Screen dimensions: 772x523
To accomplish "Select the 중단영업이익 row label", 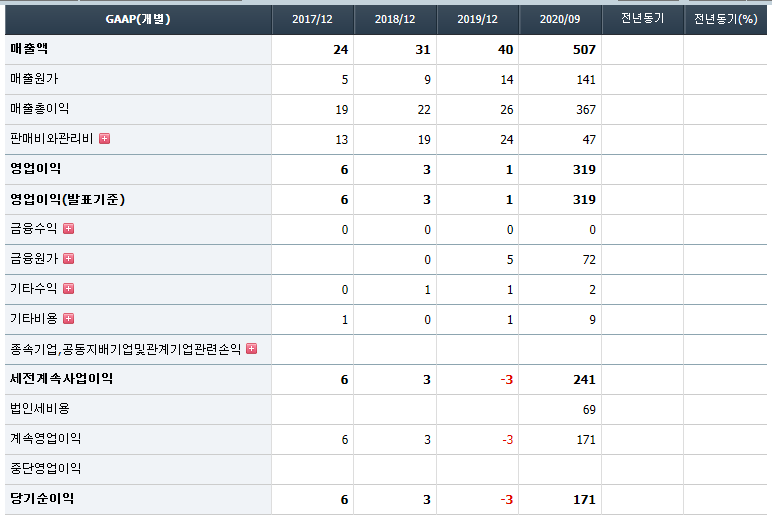I will coord(45,469).
